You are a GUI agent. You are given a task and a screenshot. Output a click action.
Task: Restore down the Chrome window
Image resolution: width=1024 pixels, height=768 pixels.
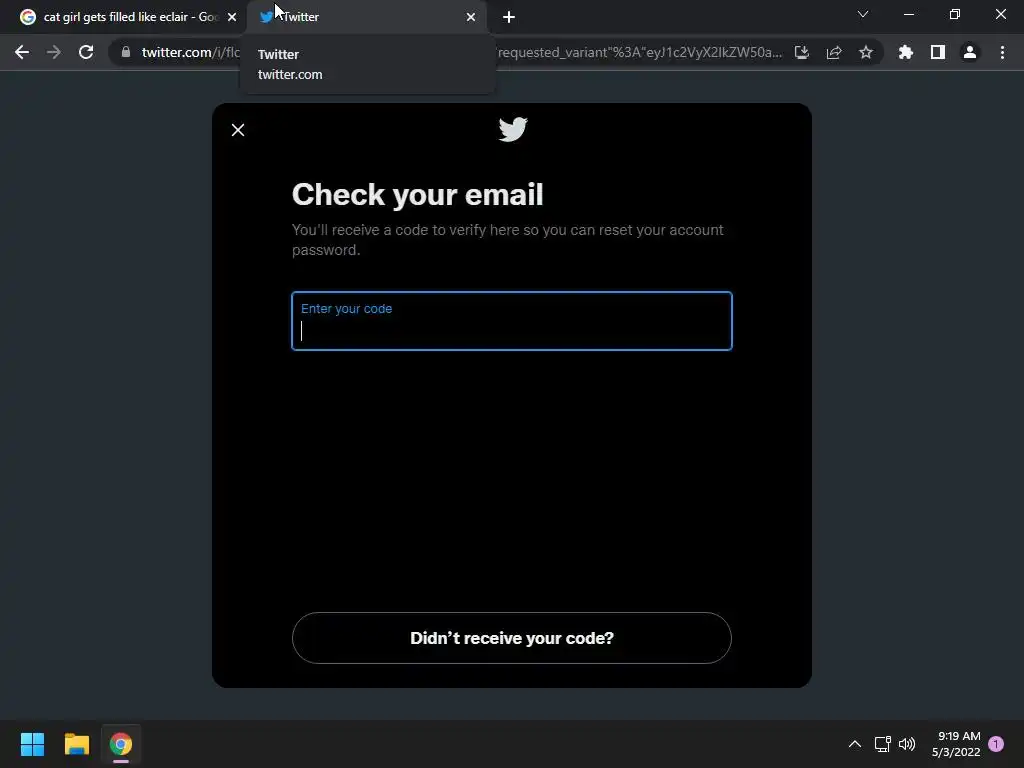tap(955, 14)
